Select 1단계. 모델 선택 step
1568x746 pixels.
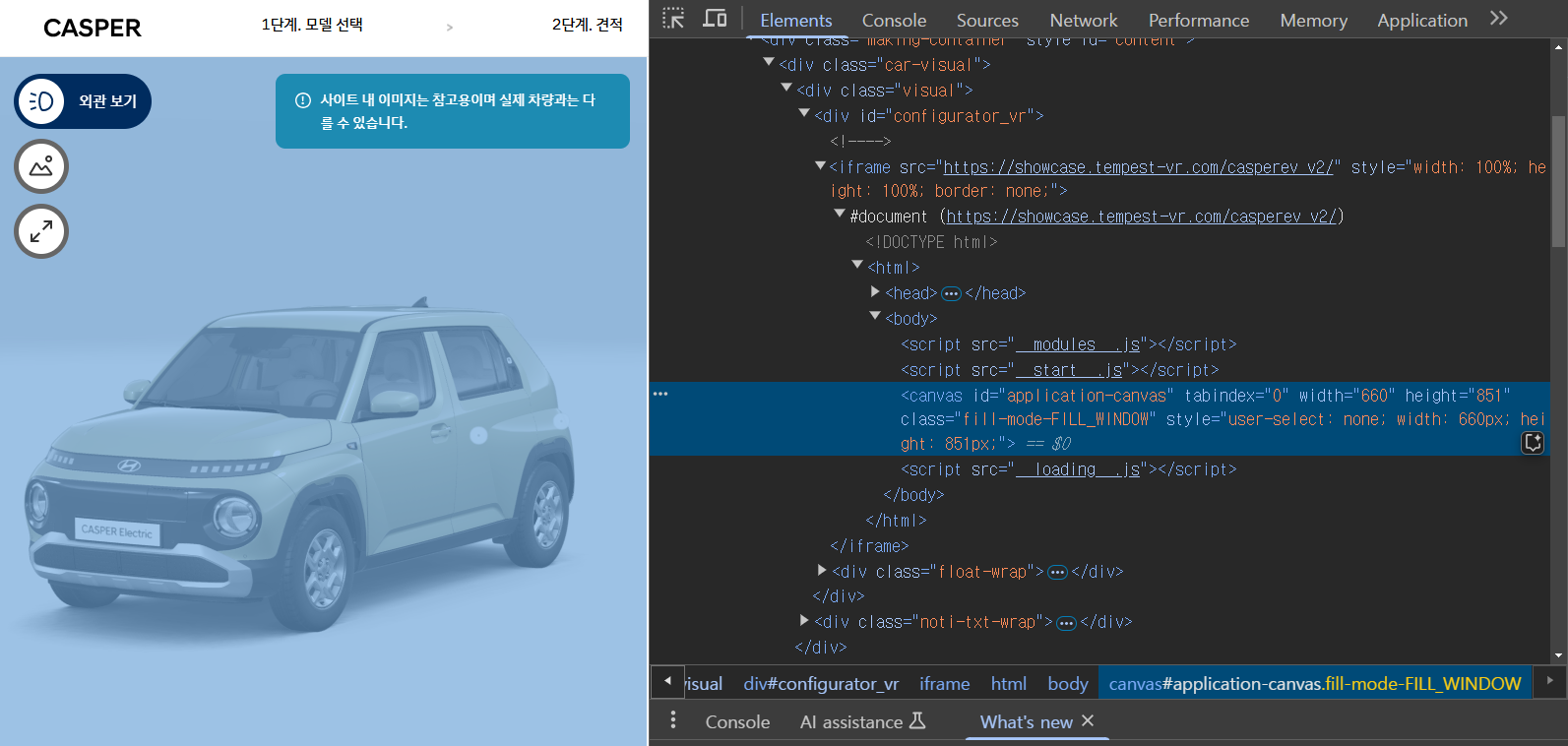[312, 25]
